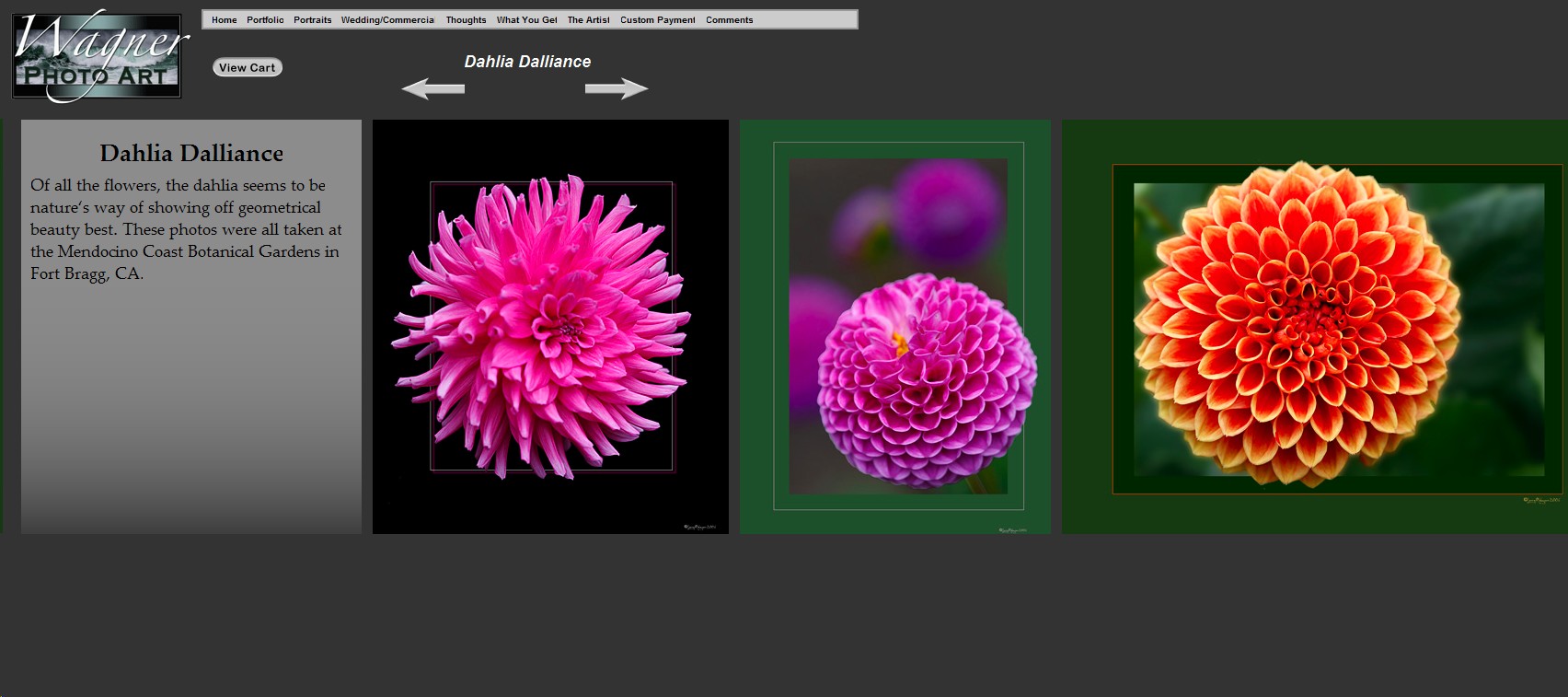Open the Portfolio menu
The height and width of the screenshot is (697, 1568).
click(265, 20)
